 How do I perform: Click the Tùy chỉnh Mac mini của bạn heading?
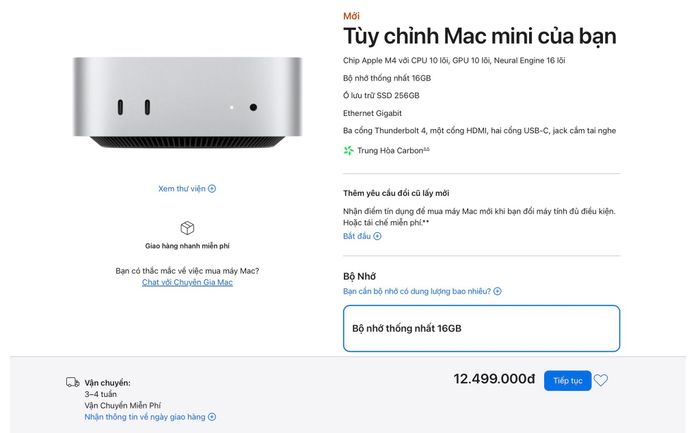(479, 37)
